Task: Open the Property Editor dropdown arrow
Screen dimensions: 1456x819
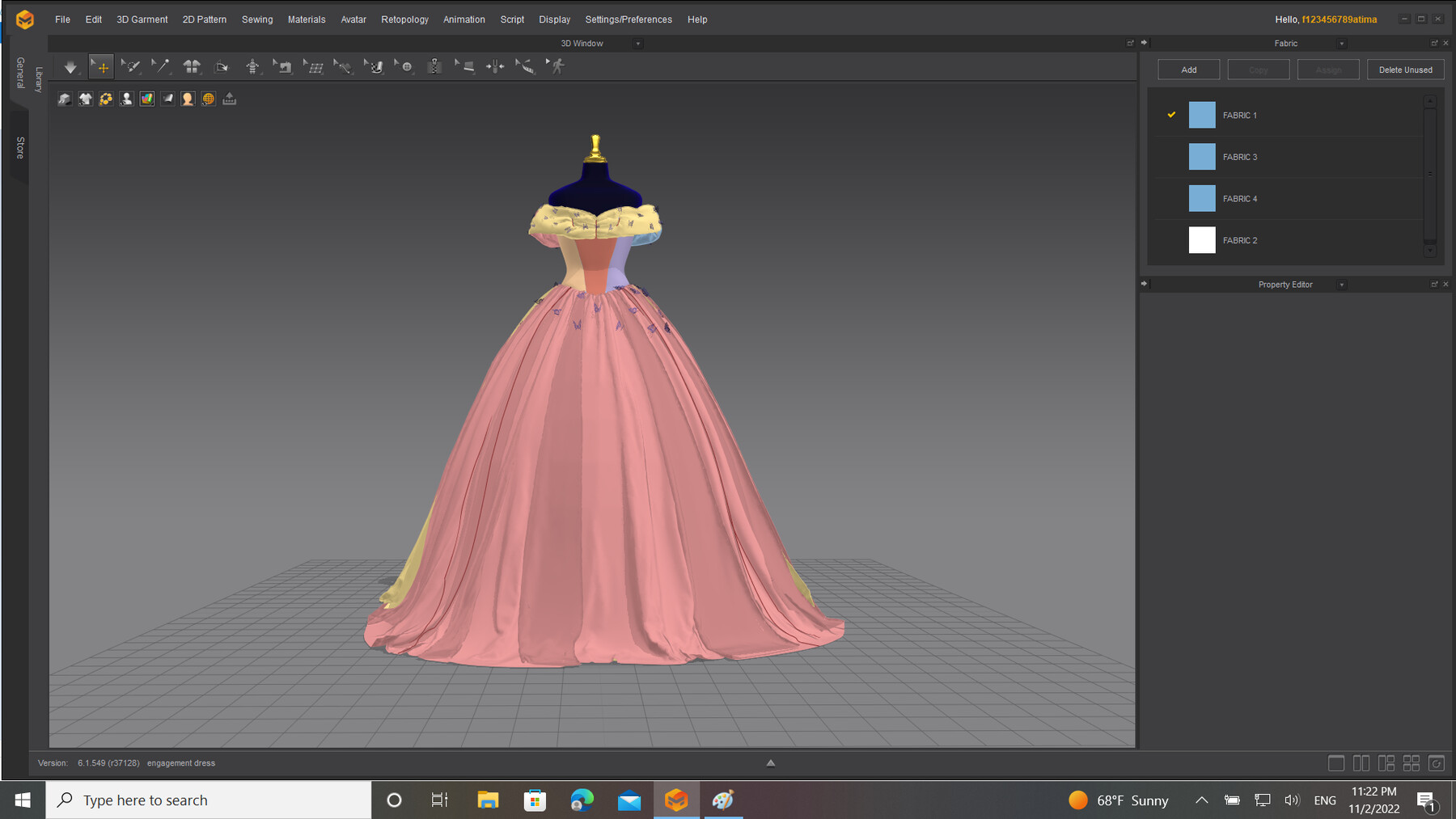Action: (x=1342, y=284)
